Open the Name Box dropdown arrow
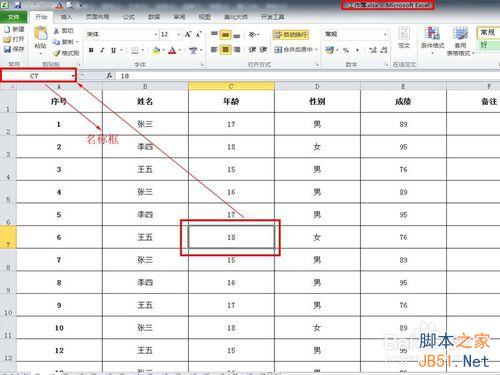This screenshot has width=500, height=375. click(x=73, y=76)
